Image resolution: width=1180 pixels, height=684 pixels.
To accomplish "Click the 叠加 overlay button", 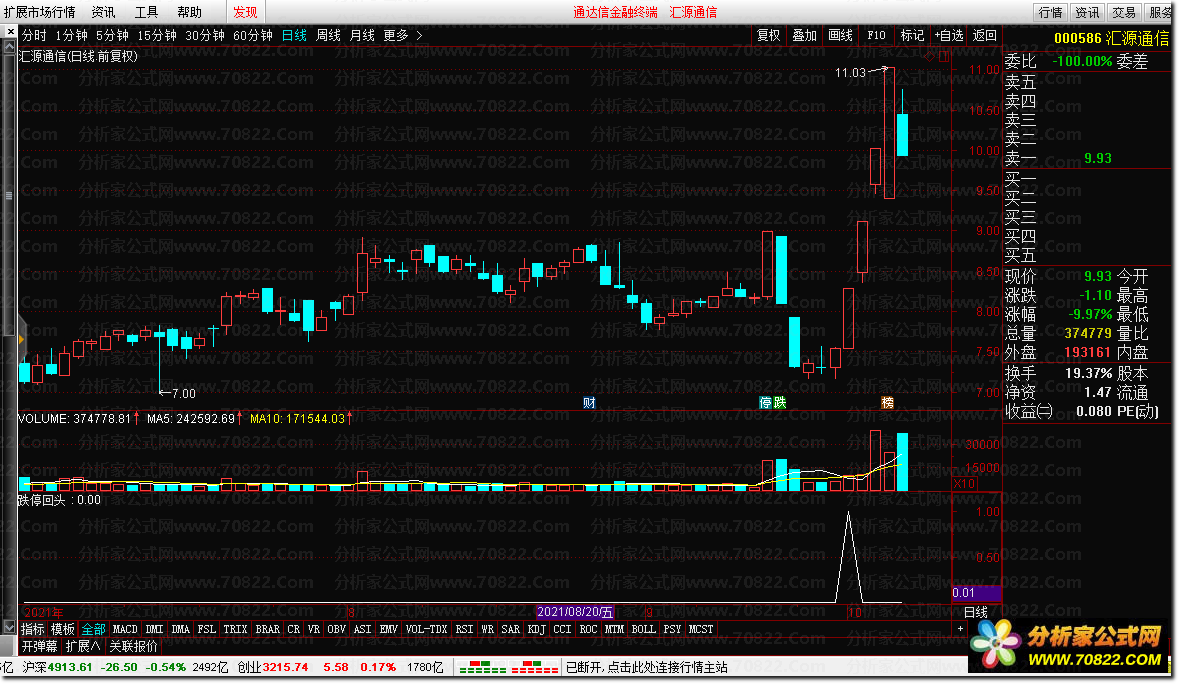I will (x=804, y=35).
